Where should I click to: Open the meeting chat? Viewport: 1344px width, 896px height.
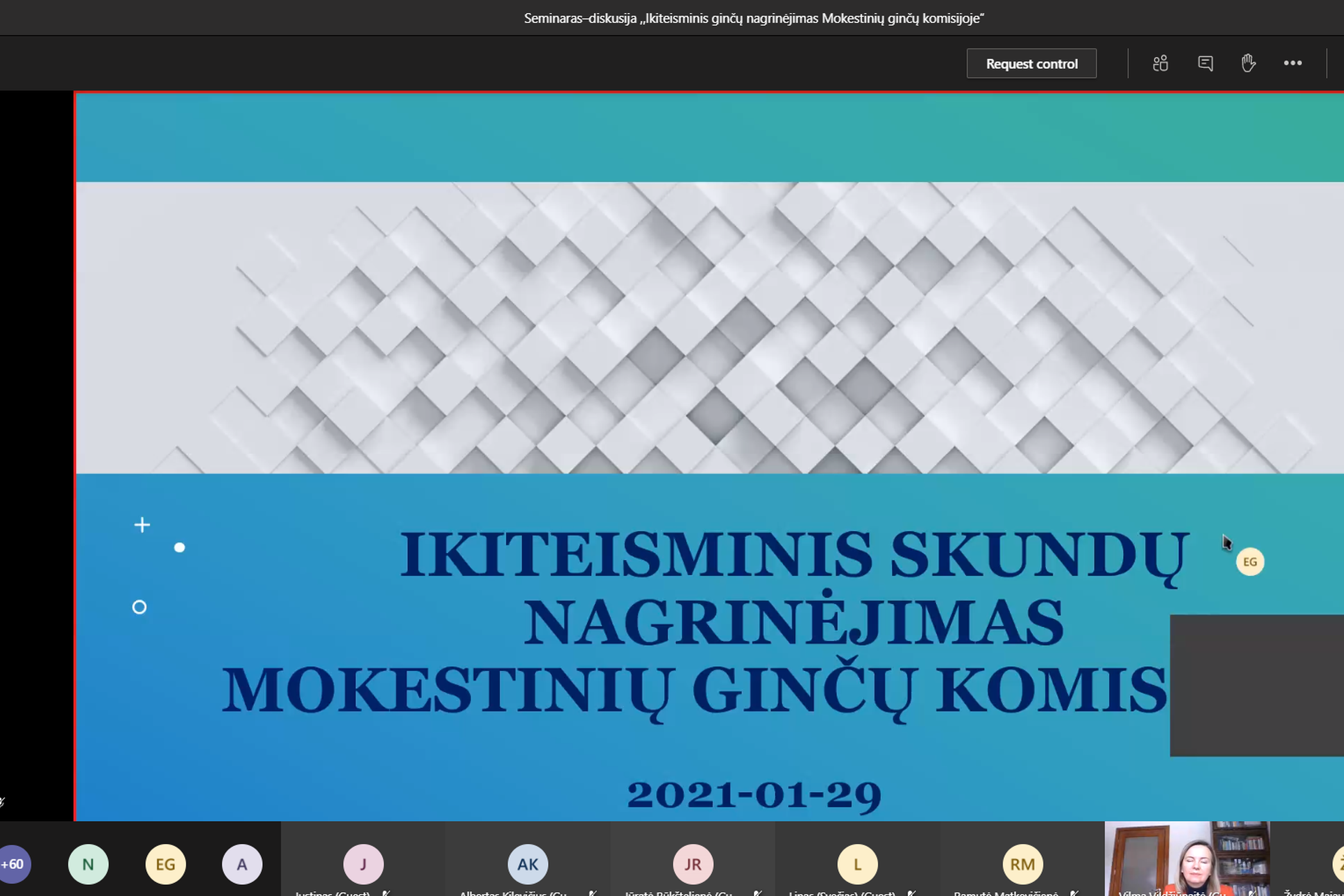(1205, 63)
